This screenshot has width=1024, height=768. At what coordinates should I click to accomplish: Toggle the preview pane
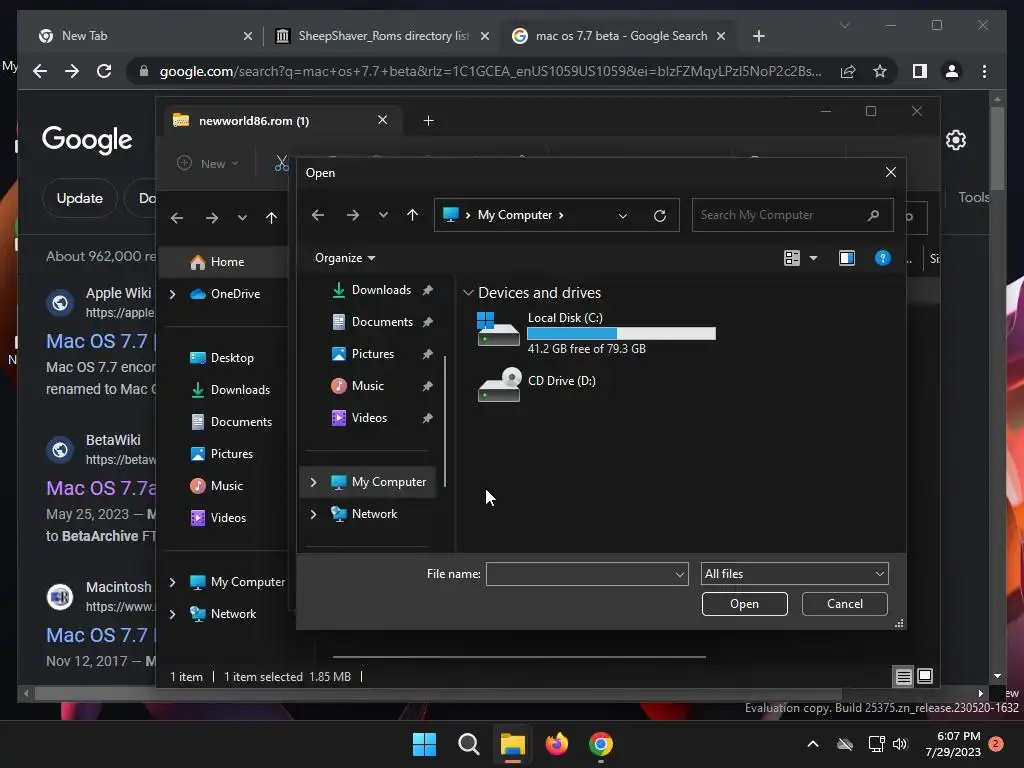846,258
